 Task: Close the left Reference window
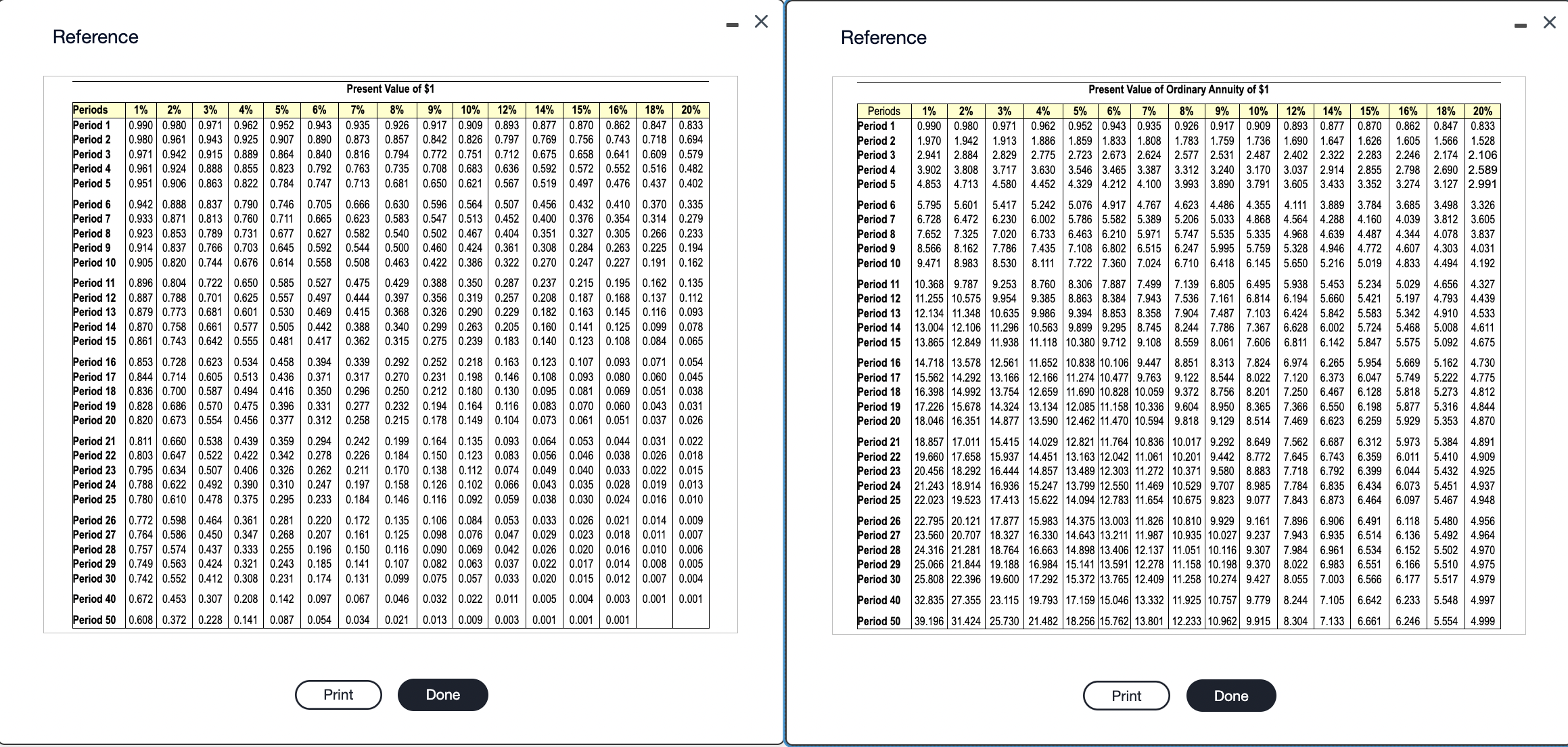pos(761,21)
